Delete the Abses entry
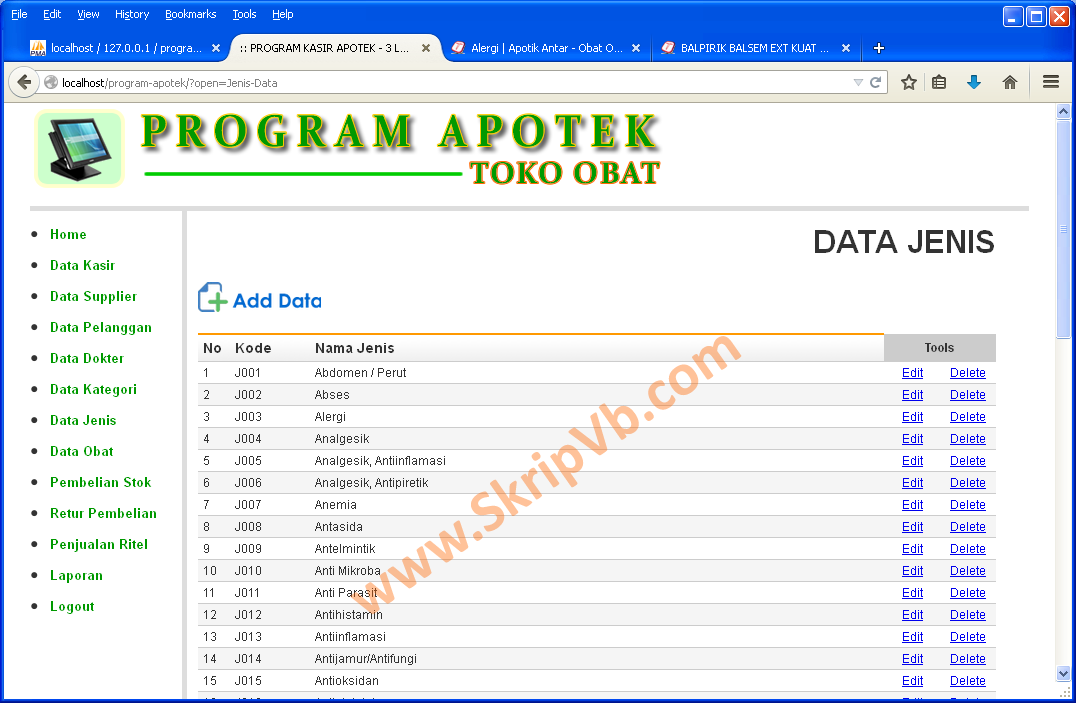The image size is (1076, 703). click(x=967, y=394)
